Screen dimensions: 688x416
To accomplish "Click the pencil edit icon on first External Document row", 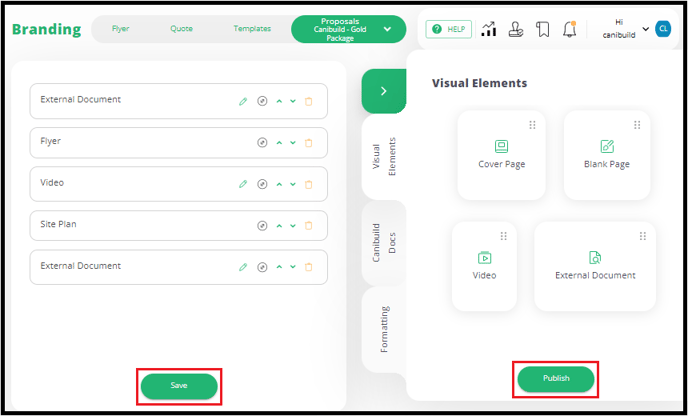I will point(243,101).
